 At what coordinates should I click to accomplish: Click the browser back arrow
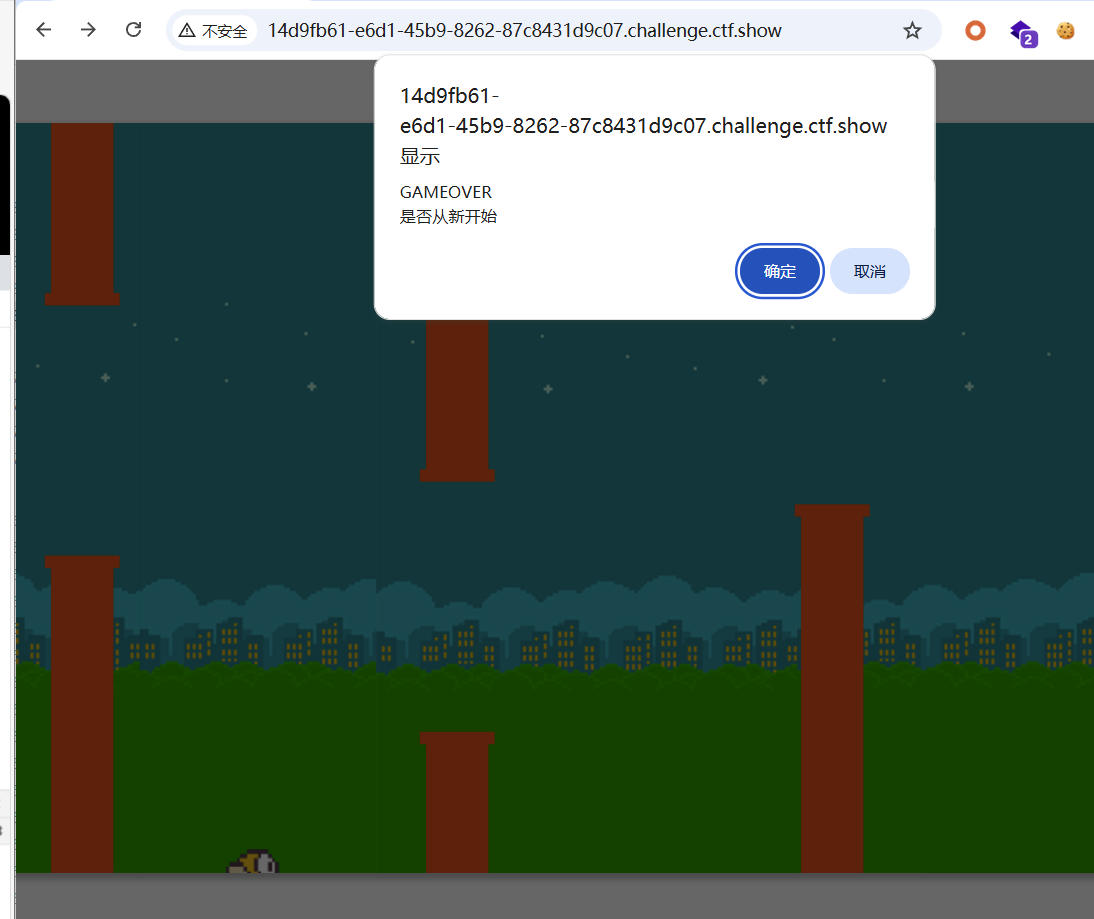pos(43,30)
